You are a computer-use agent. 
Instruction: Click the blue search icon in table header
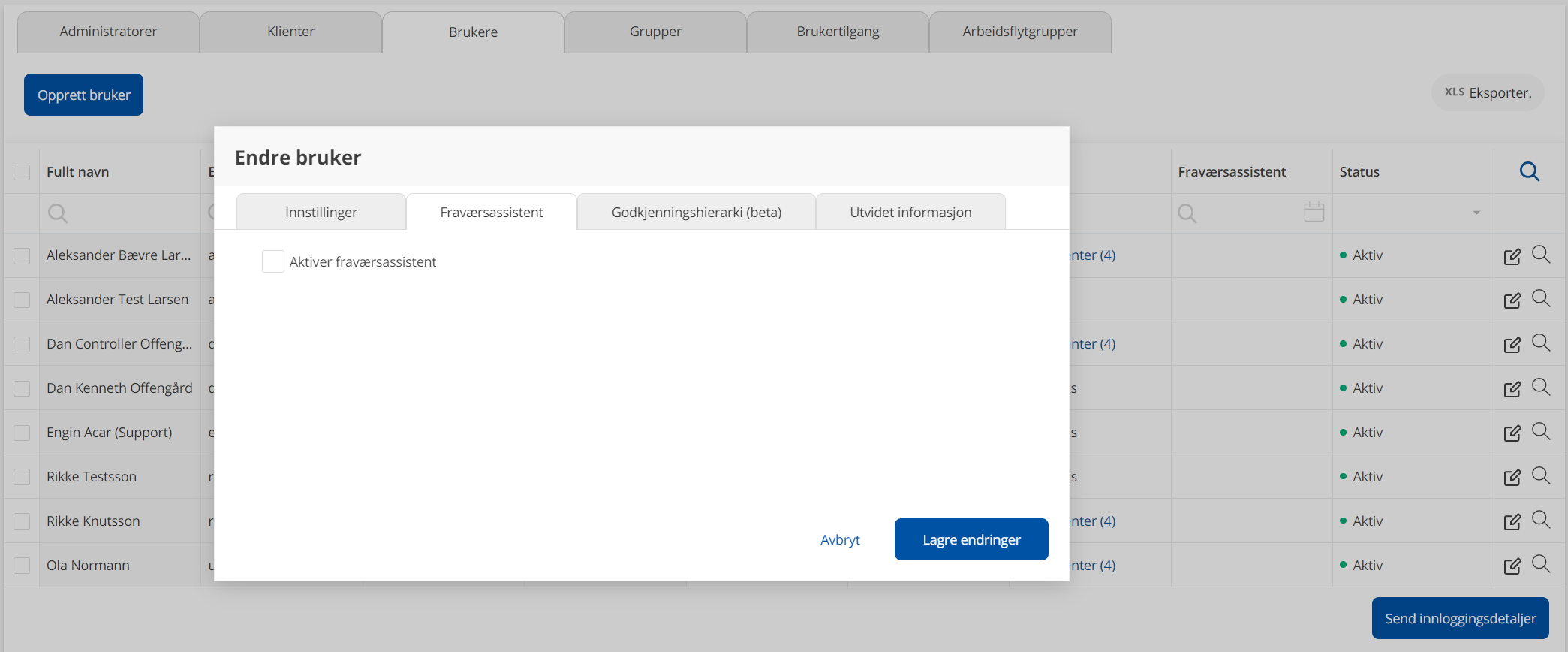(1529, 172)
